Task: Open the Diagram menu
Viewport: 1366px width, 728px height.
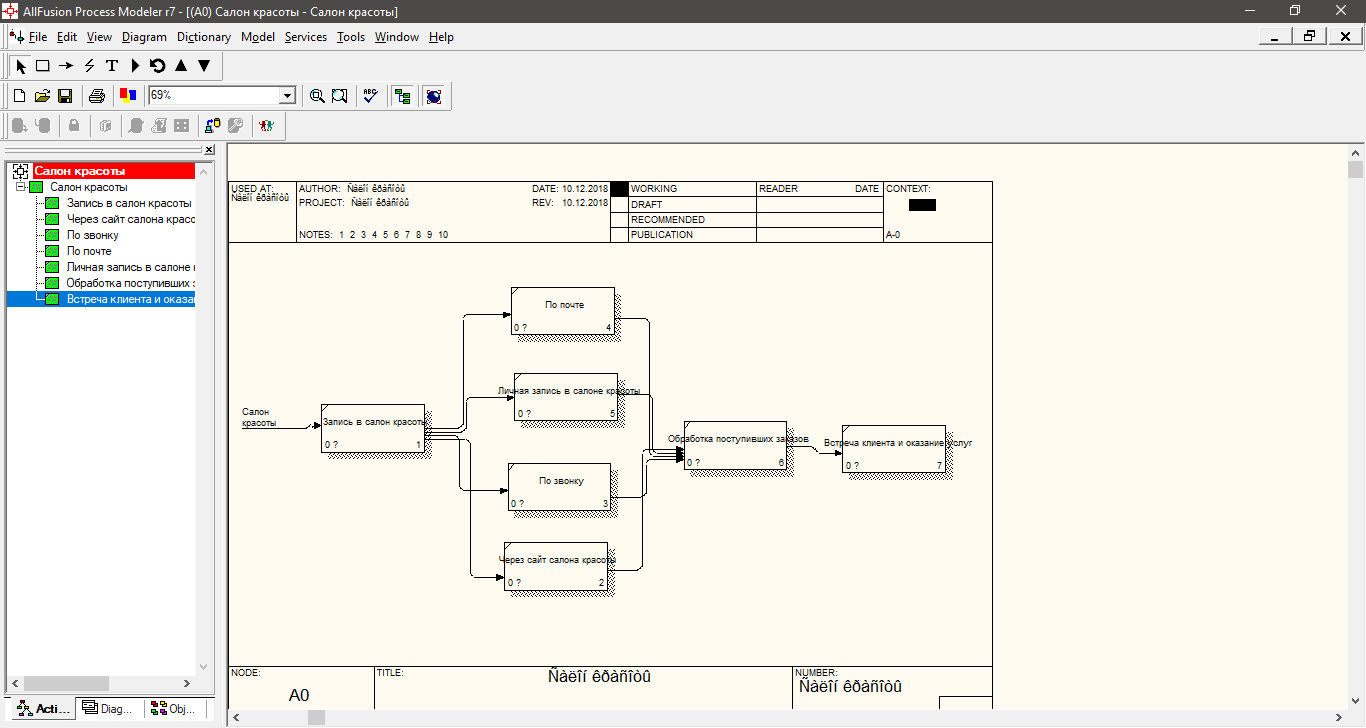Action: coord(144,37)
